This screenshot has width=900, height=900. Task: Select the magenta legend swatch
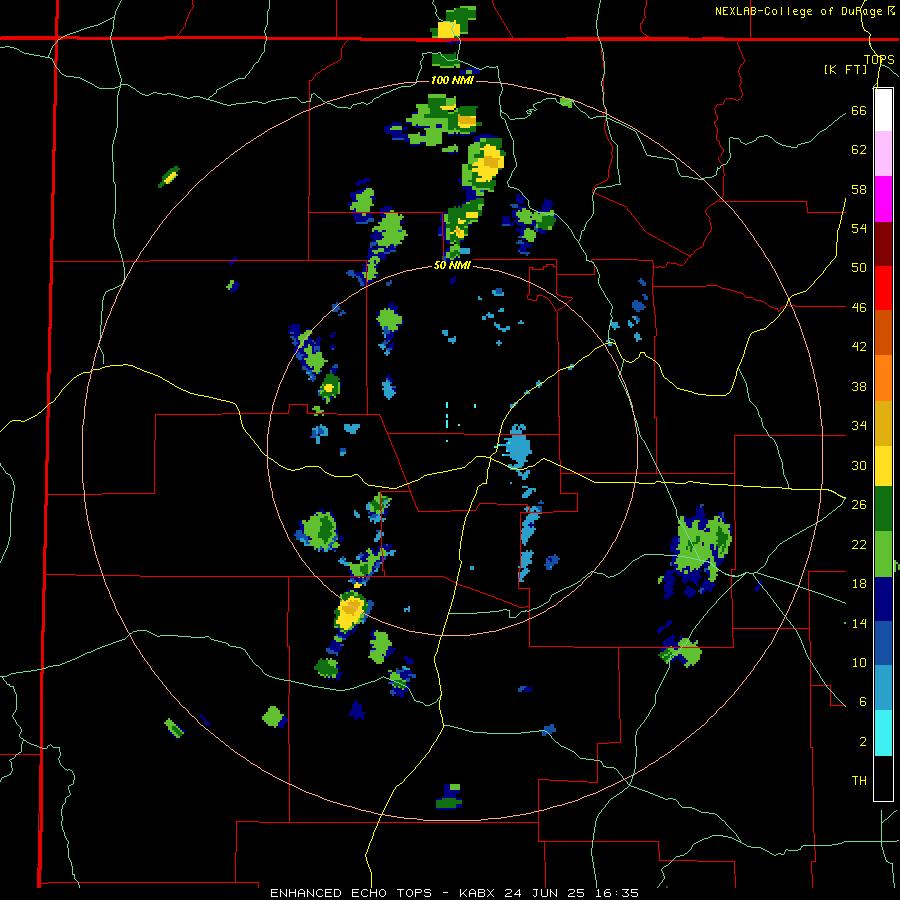pos(883,199)
